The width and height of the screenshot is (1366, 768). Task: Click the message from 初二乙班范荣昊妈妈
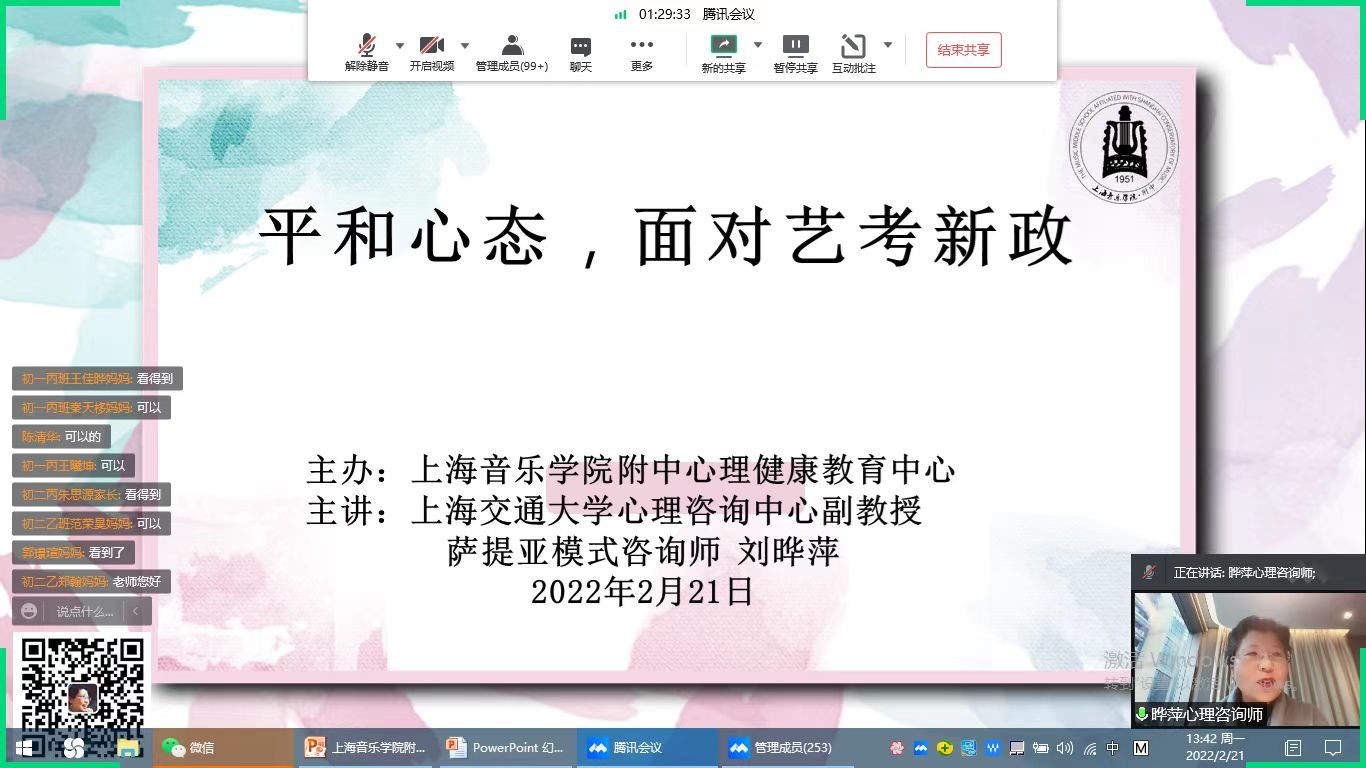(91, 524)
